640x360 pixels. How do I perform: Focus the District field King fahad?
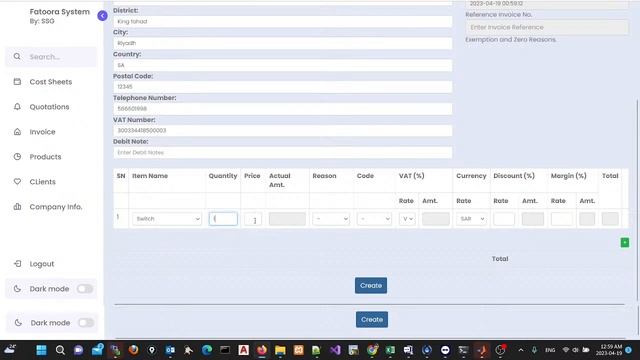(282, 21)
